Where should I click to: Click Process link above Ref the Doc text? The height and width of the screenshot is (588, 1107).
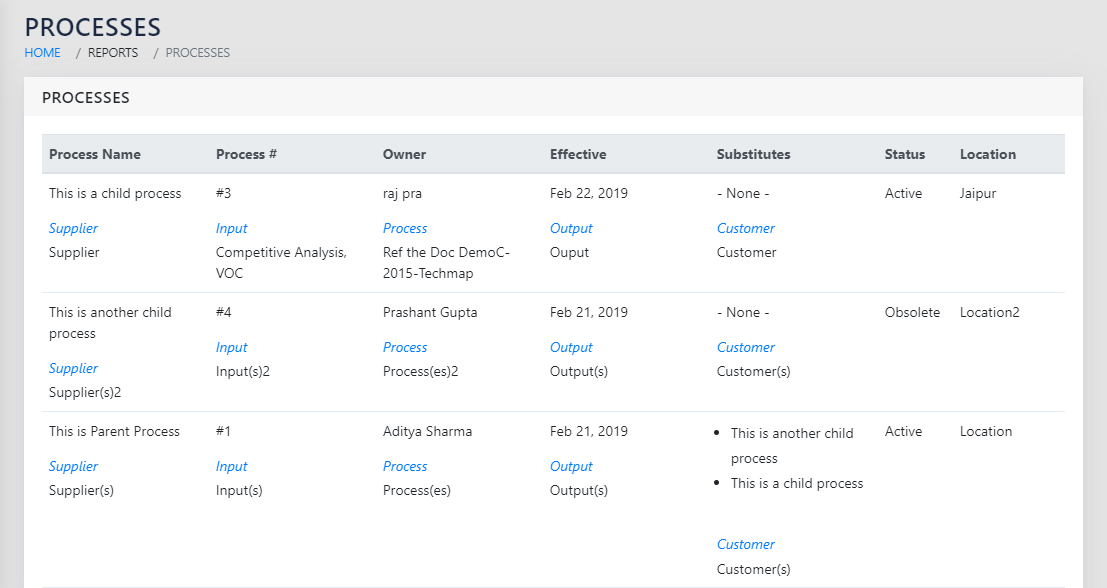pyautogui.click(x=405, y=228)
